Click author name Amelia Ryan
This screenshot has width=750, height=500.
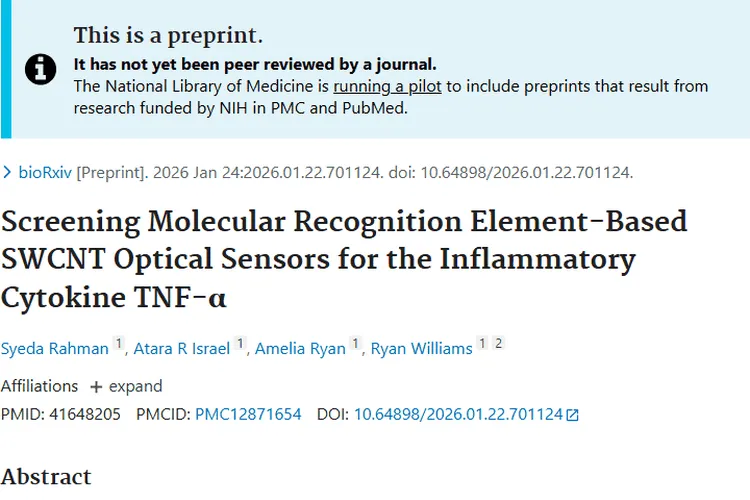click(x=300, y=348)
